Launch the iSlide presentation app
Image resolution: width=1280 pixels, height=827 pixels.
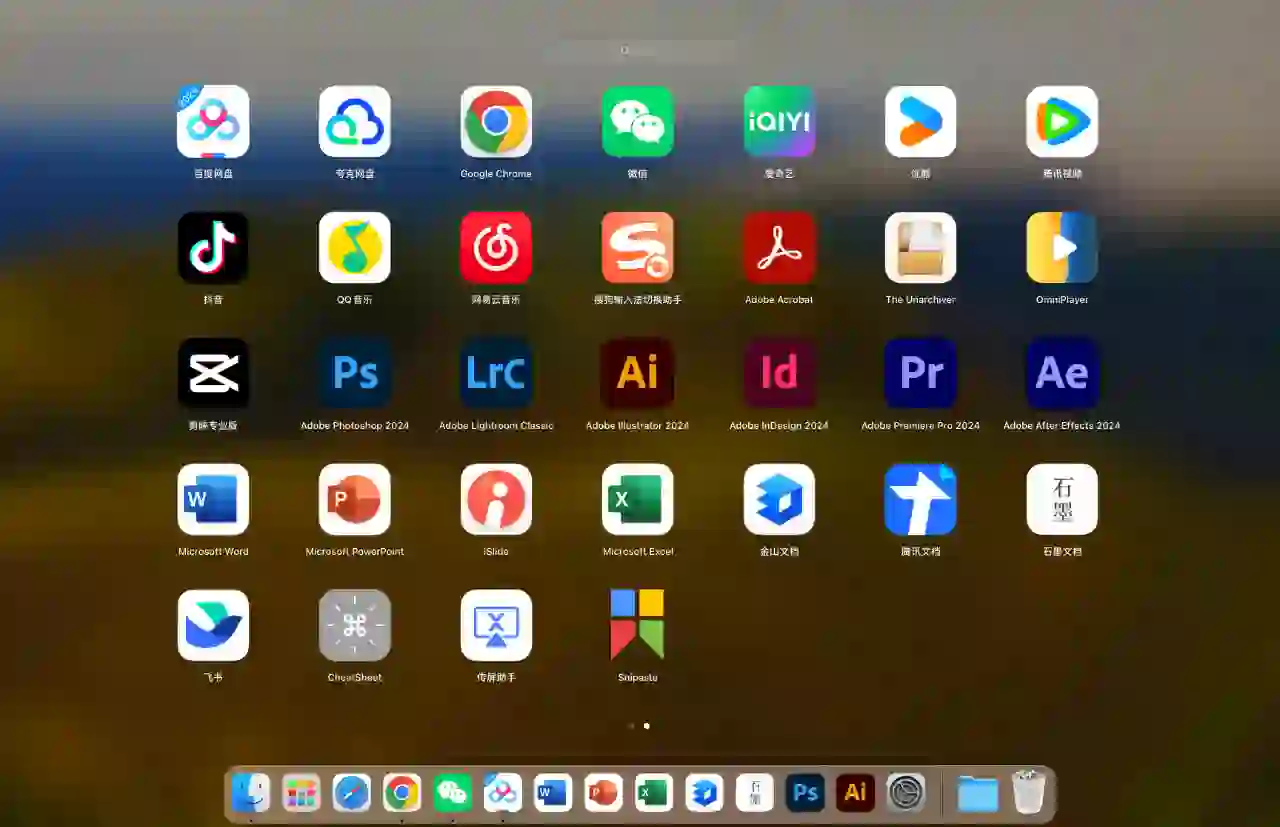[496, 500]
